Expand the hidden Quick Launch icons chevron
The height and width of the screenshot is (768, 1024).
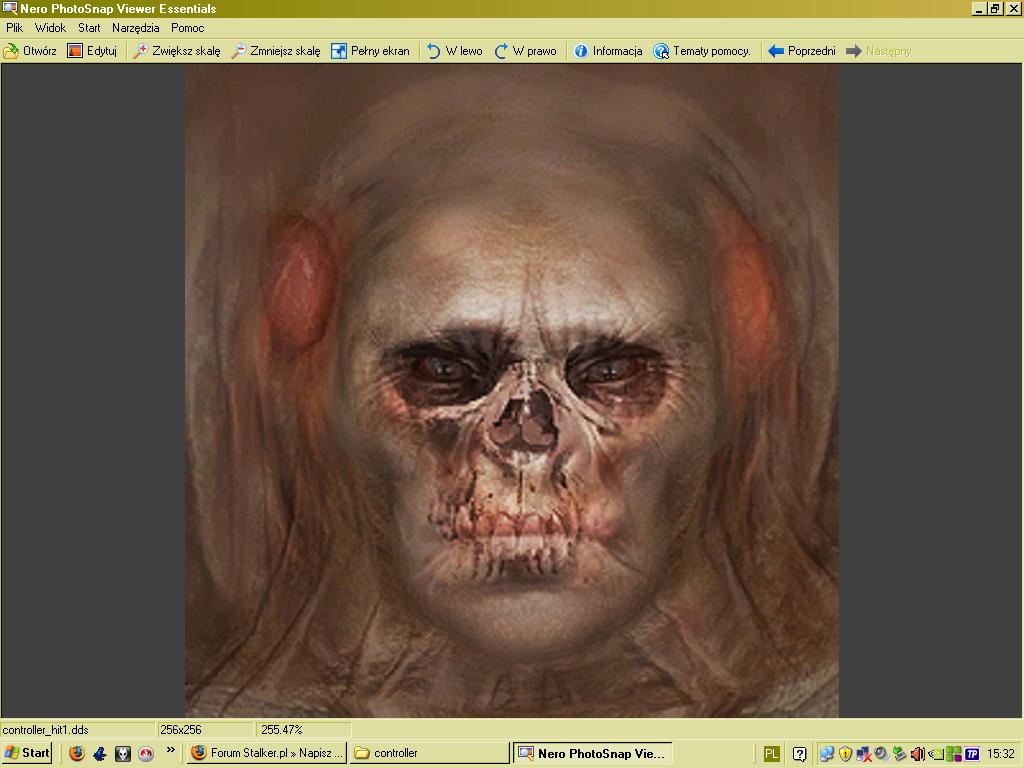[171, 750]
